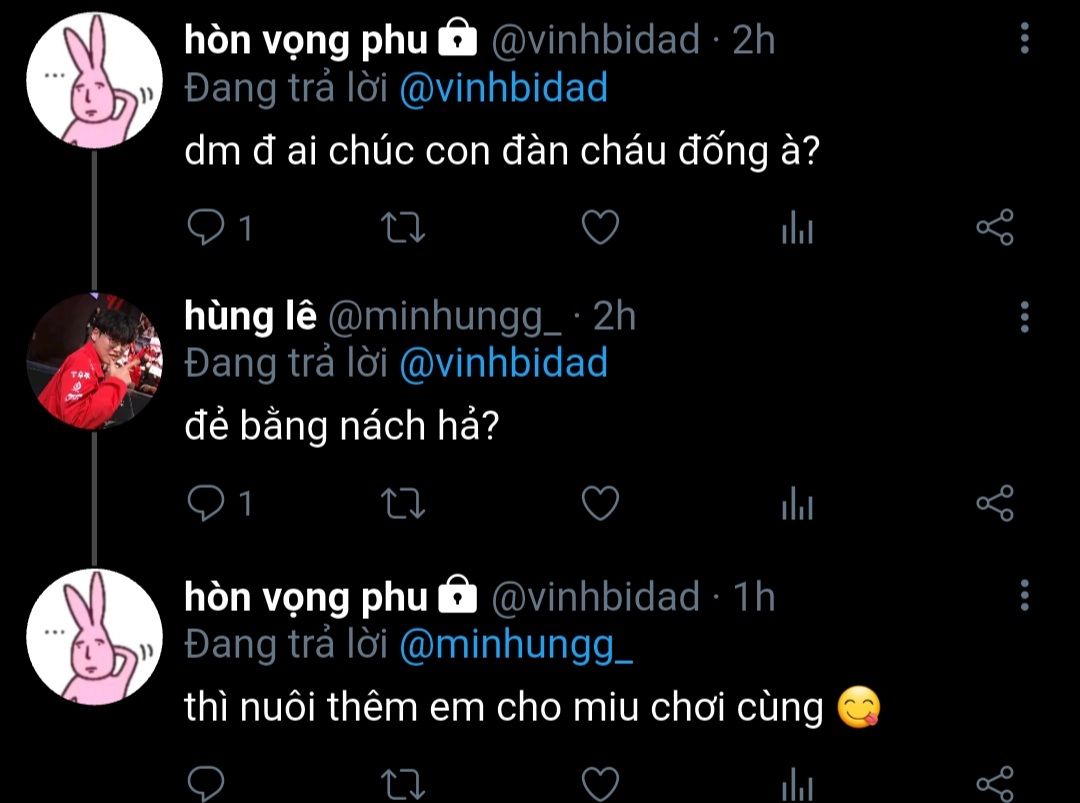Open hòn vọng phu's rabbit avatar at top
Screen dimensions: 1080x803
tap(94, 80)
